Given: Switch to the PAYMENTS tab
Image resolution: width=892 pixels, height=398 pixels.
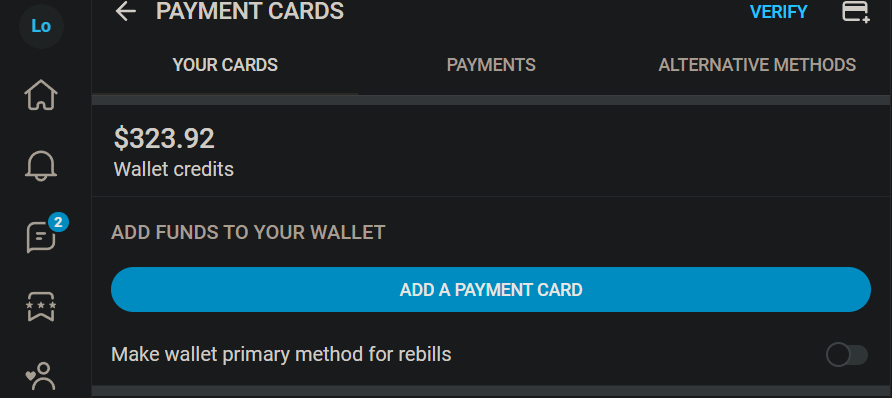Looking at the screenshot, I should [491, 65].
